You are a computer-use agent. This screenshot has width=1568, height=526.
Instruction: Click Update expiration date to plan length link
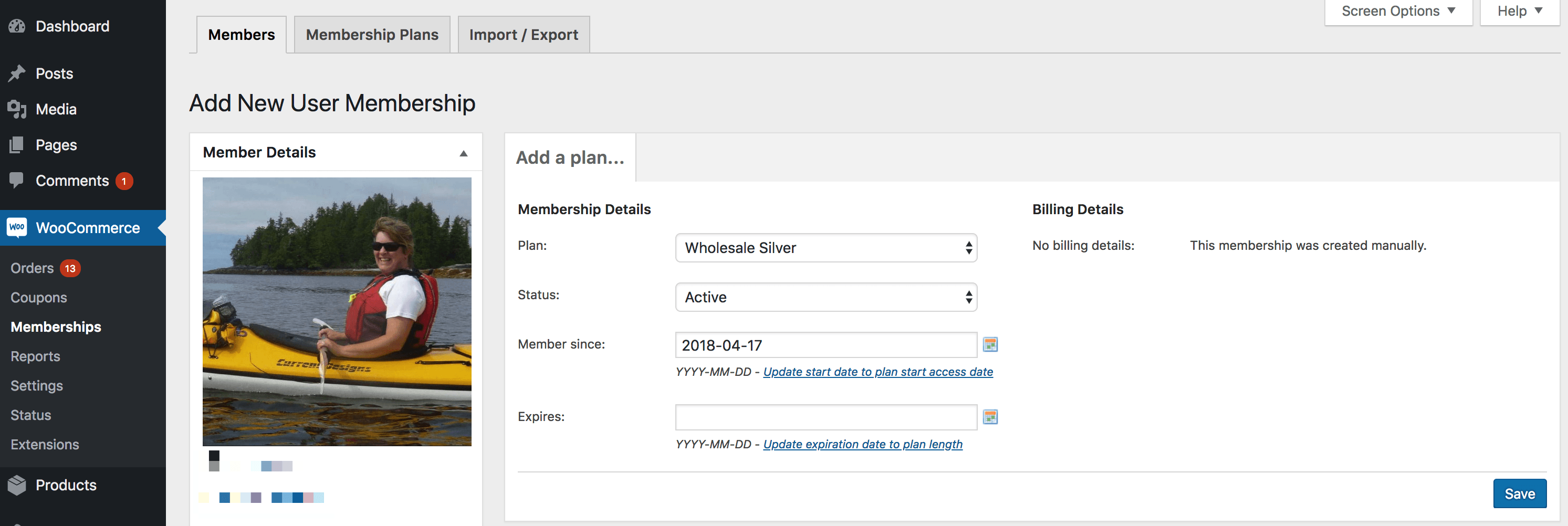pos(863,445)
